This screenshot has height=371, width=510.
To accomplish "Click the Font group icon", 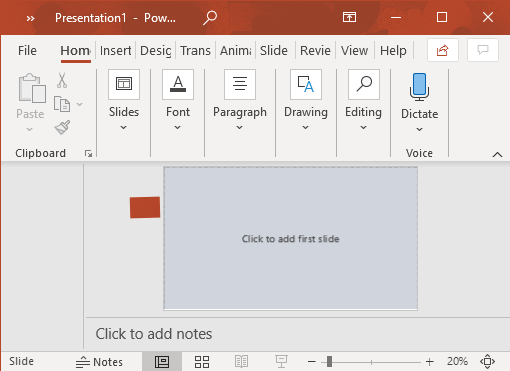I will tap(178, 84).
